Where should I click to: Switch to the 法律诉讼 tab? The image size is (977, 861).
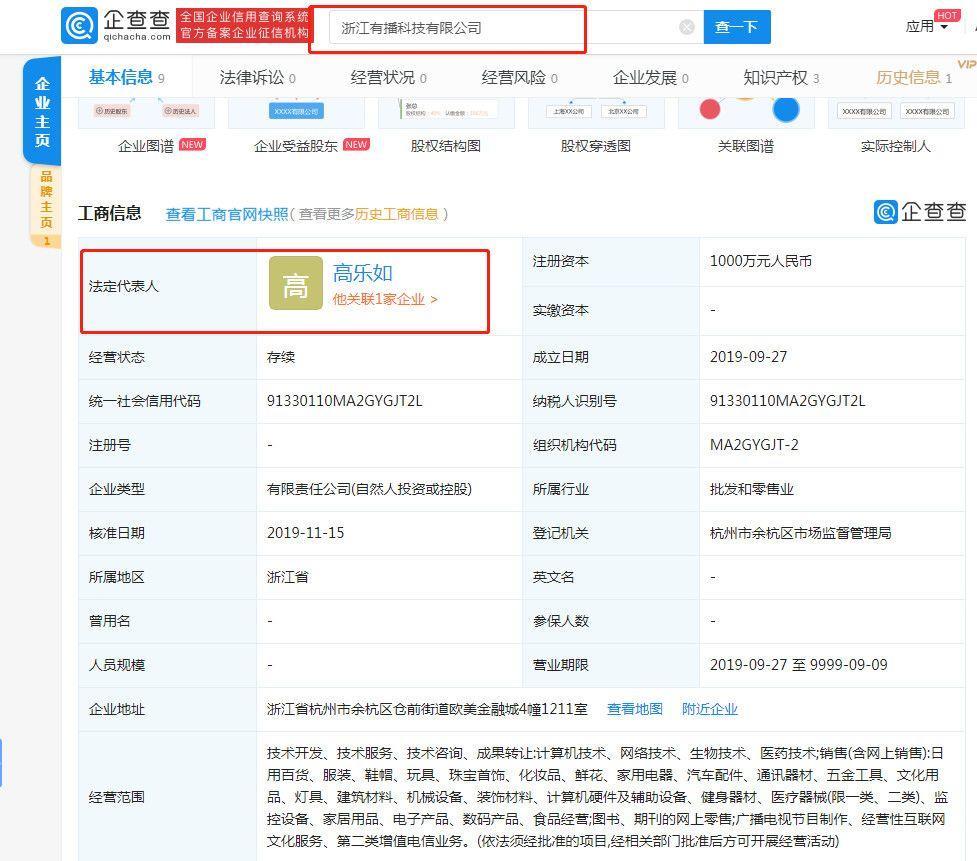coord(257,78)
